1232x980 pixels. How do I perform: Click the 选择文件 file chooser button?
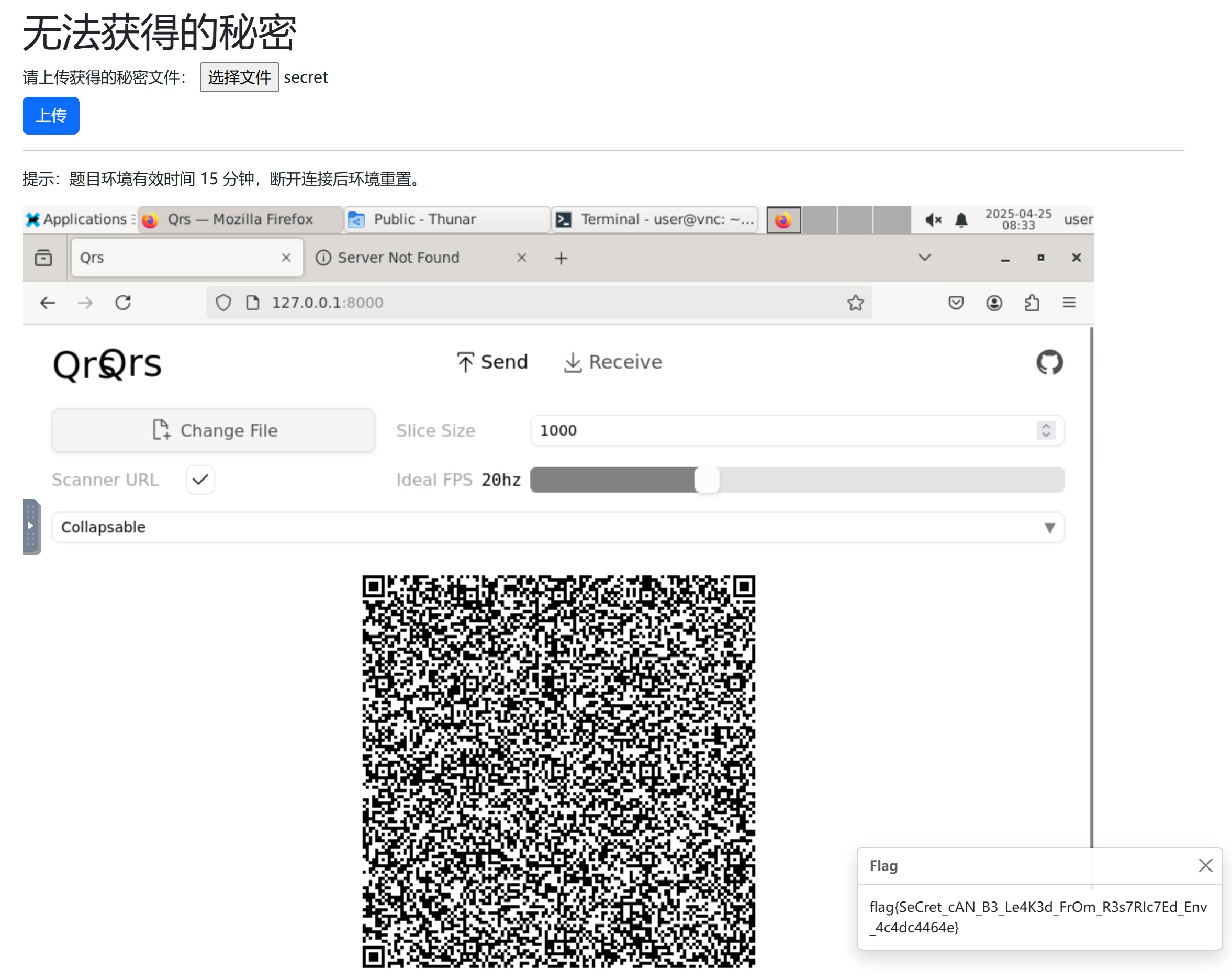coord(239,77)
